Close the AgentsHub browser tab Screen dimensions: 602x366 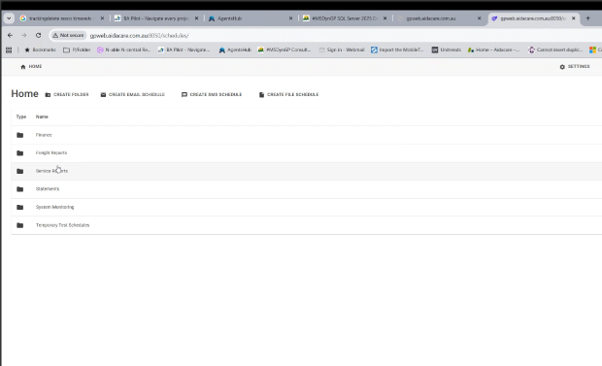[x=291, y=18]
